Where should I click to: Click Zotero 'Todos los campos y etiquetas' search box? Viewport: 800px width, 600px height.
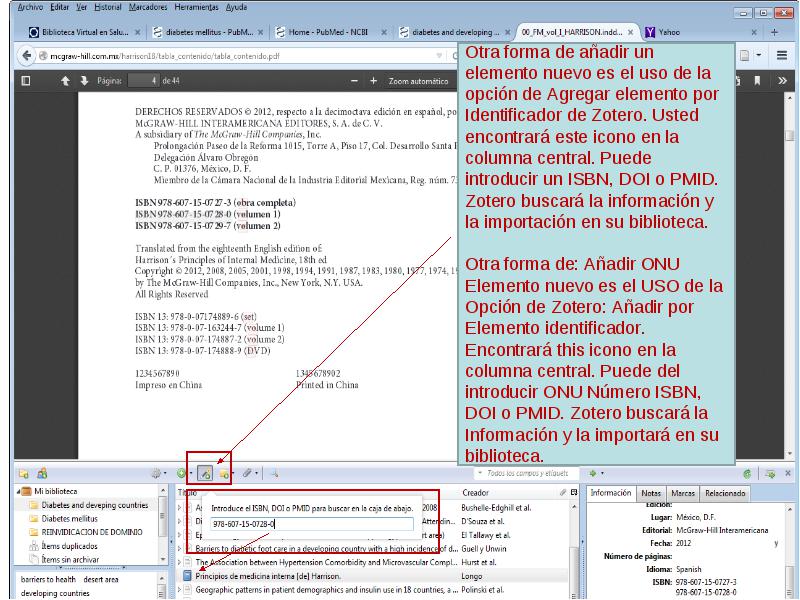(528, 473)
